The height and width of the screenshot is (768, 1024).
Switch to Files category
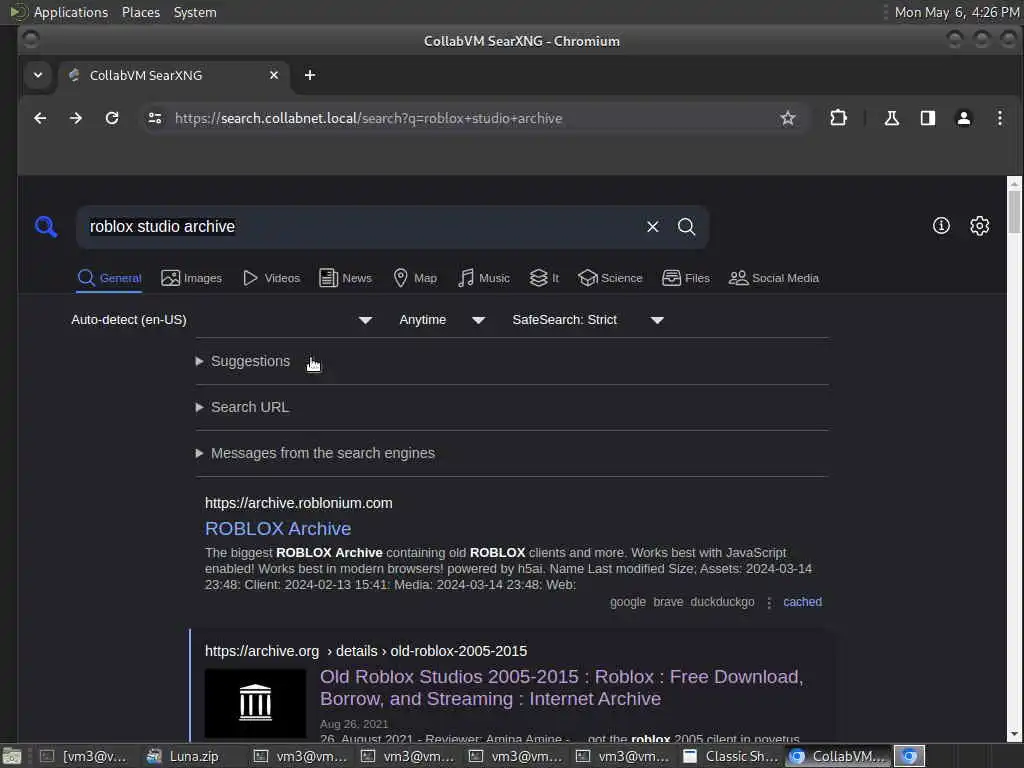pos(685,278)
